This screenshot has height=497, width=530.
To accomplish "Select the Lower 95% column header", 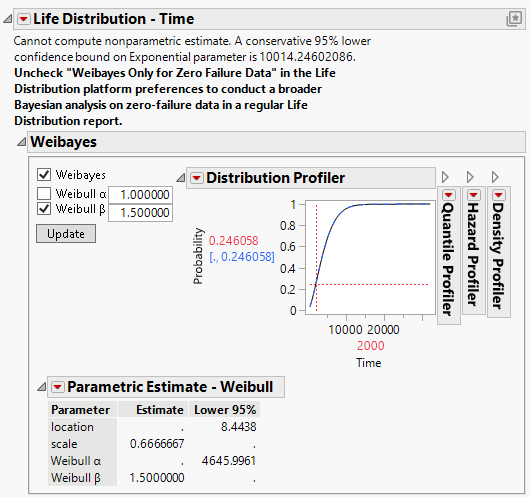I will click(225, 410).
